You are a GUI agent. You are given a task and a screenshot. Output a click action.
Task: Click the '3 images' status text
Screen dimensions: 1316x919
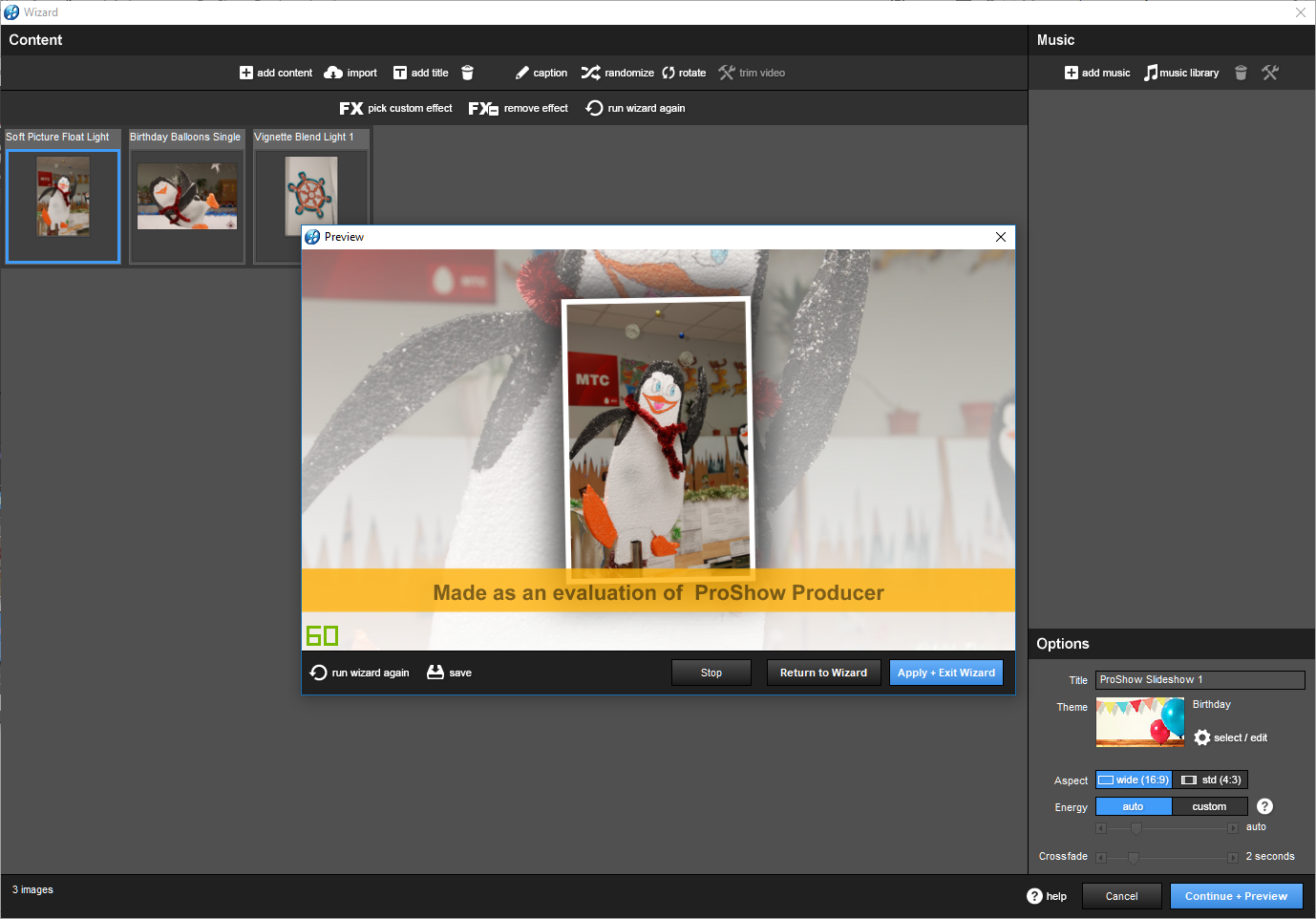(32, 889)
